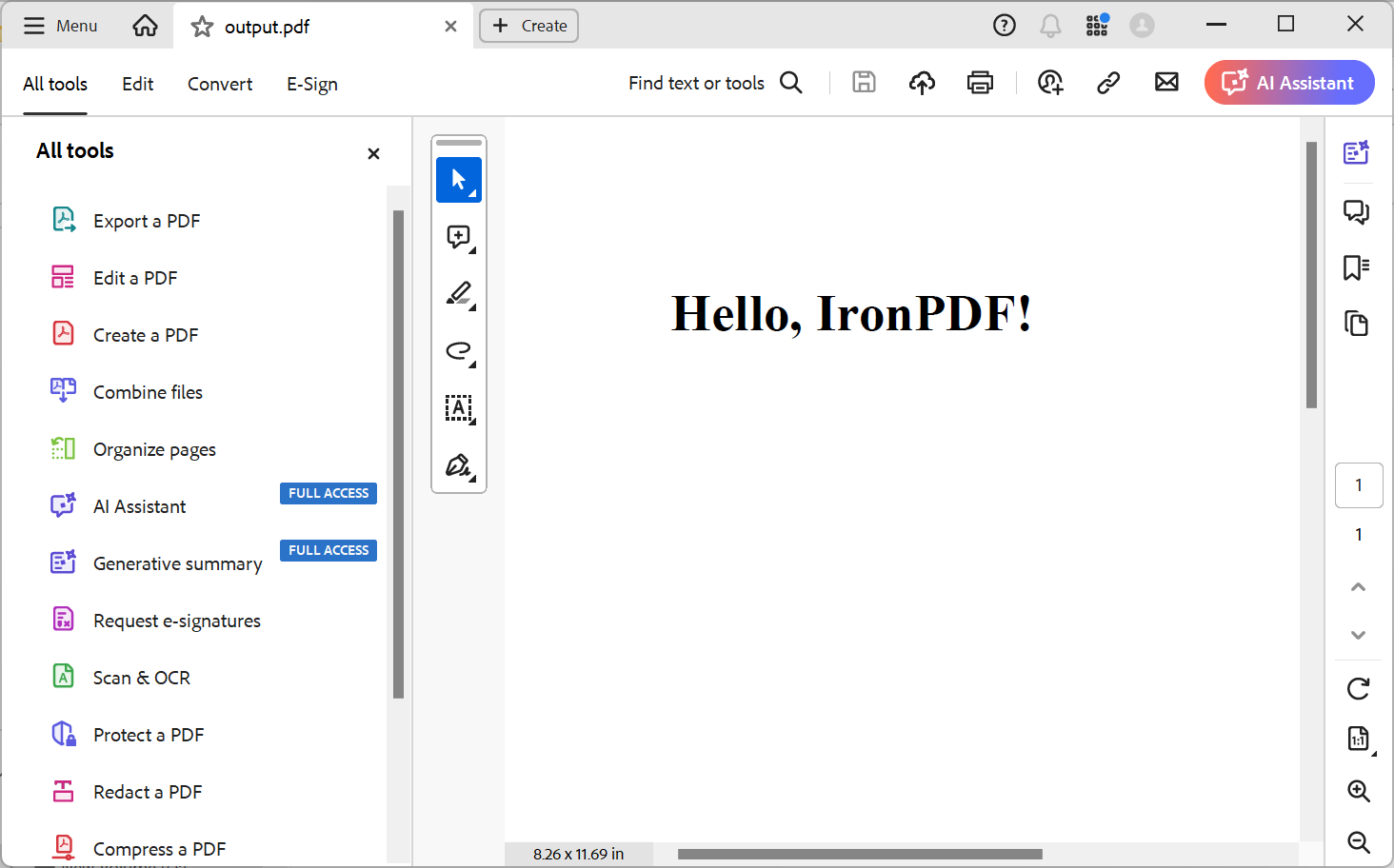Print the current PDF

click(980, 82)
